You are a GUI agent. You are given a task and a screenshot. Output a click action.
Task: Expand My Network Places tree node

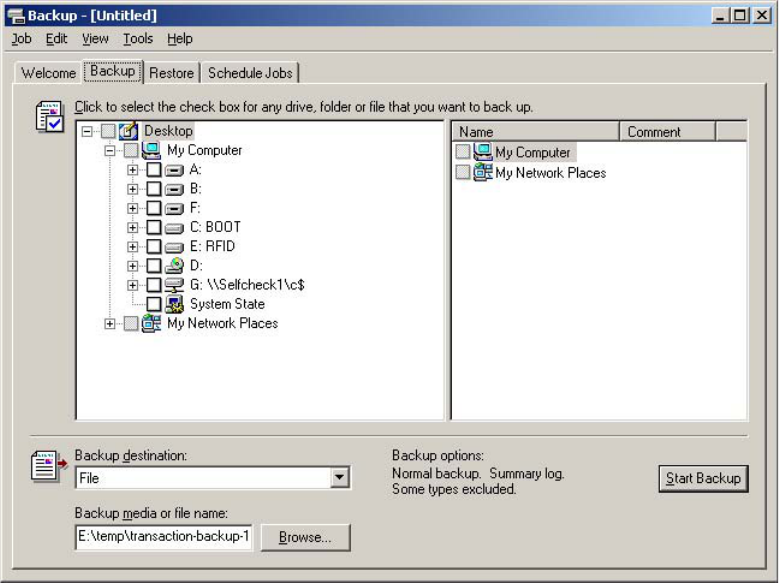point(110,324)
